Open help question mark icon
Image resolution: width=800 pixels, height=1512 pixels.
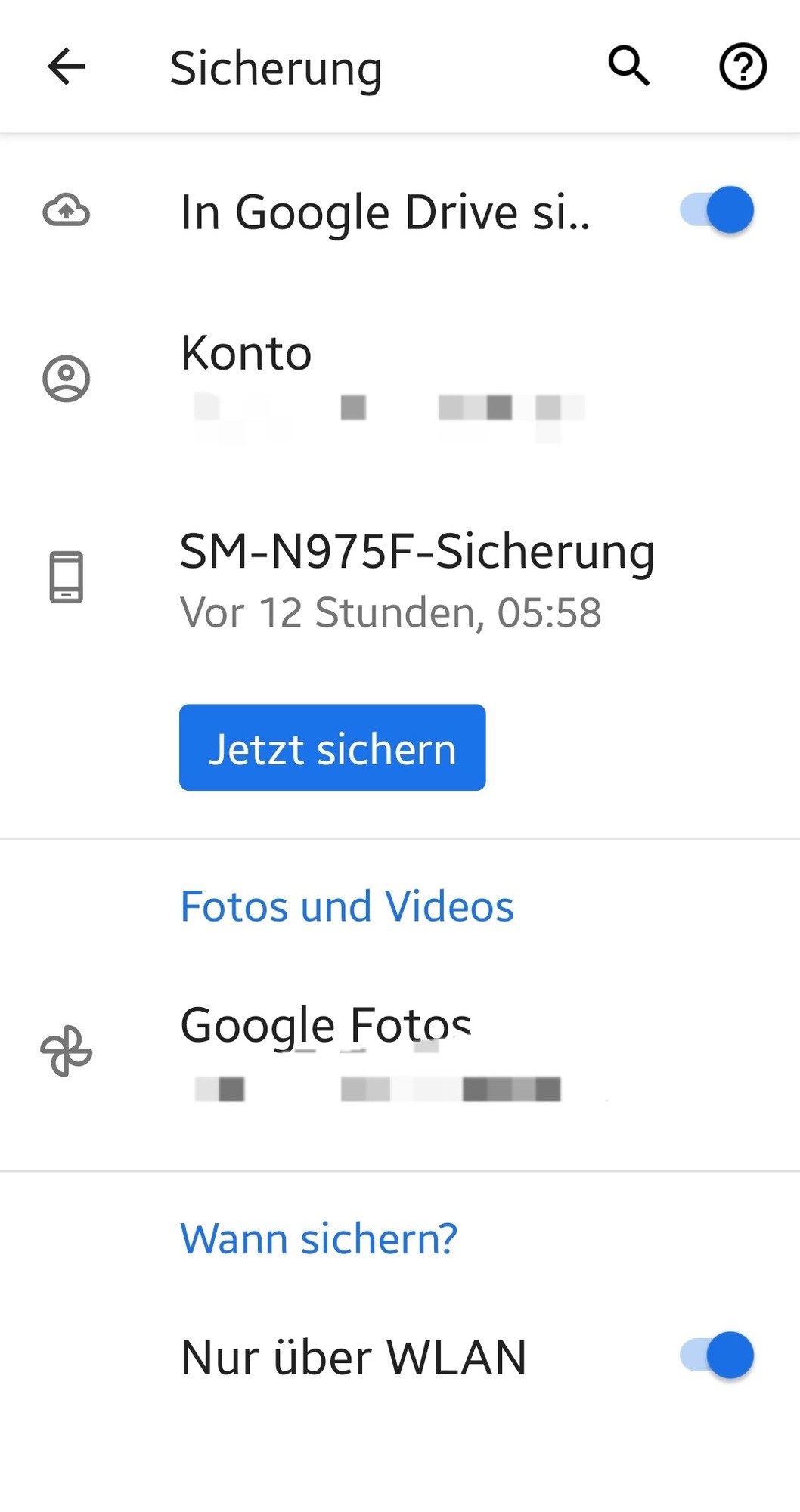[743, 67]
